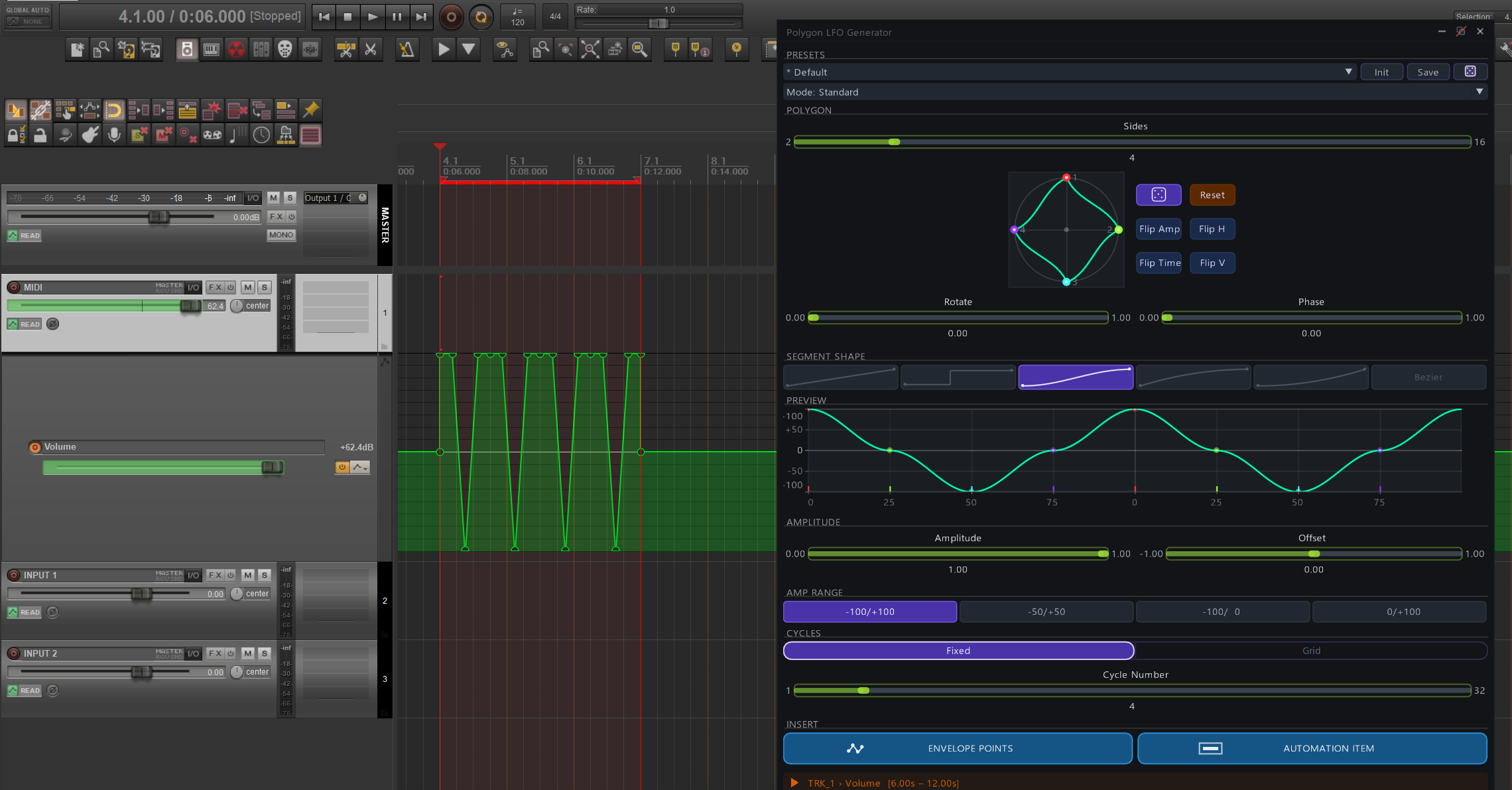Arm record on INPUT 2 track
The width and height of the screenshot is (1512, 790).
(13, 653)
